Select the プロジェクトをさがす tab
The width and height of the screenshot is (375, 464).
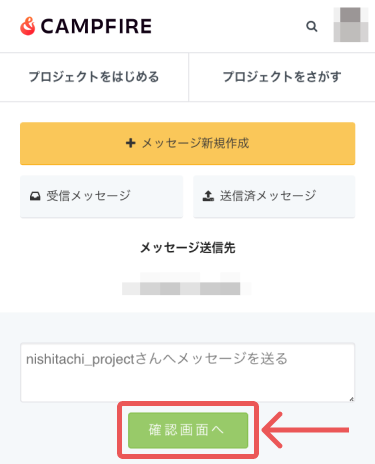point(282,77)
